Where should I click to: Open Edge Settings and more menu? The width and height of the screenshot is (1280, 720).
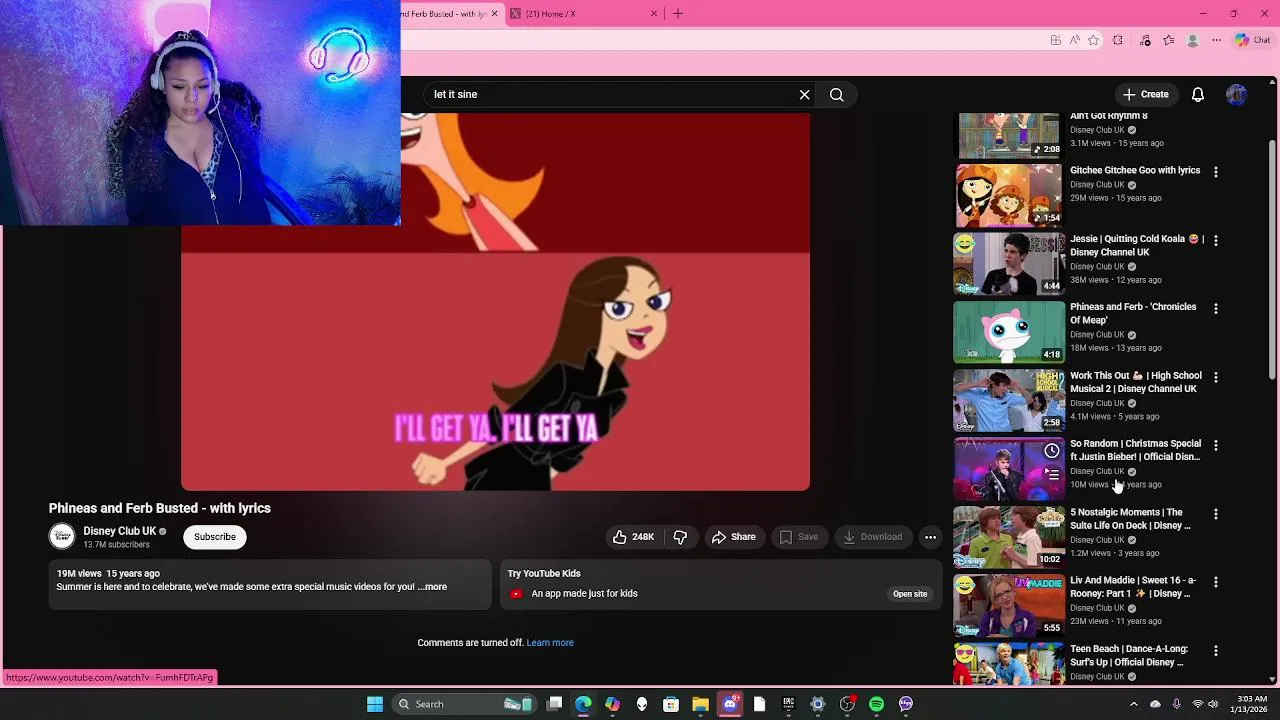pyautogui.click(x=1216, y=40)
